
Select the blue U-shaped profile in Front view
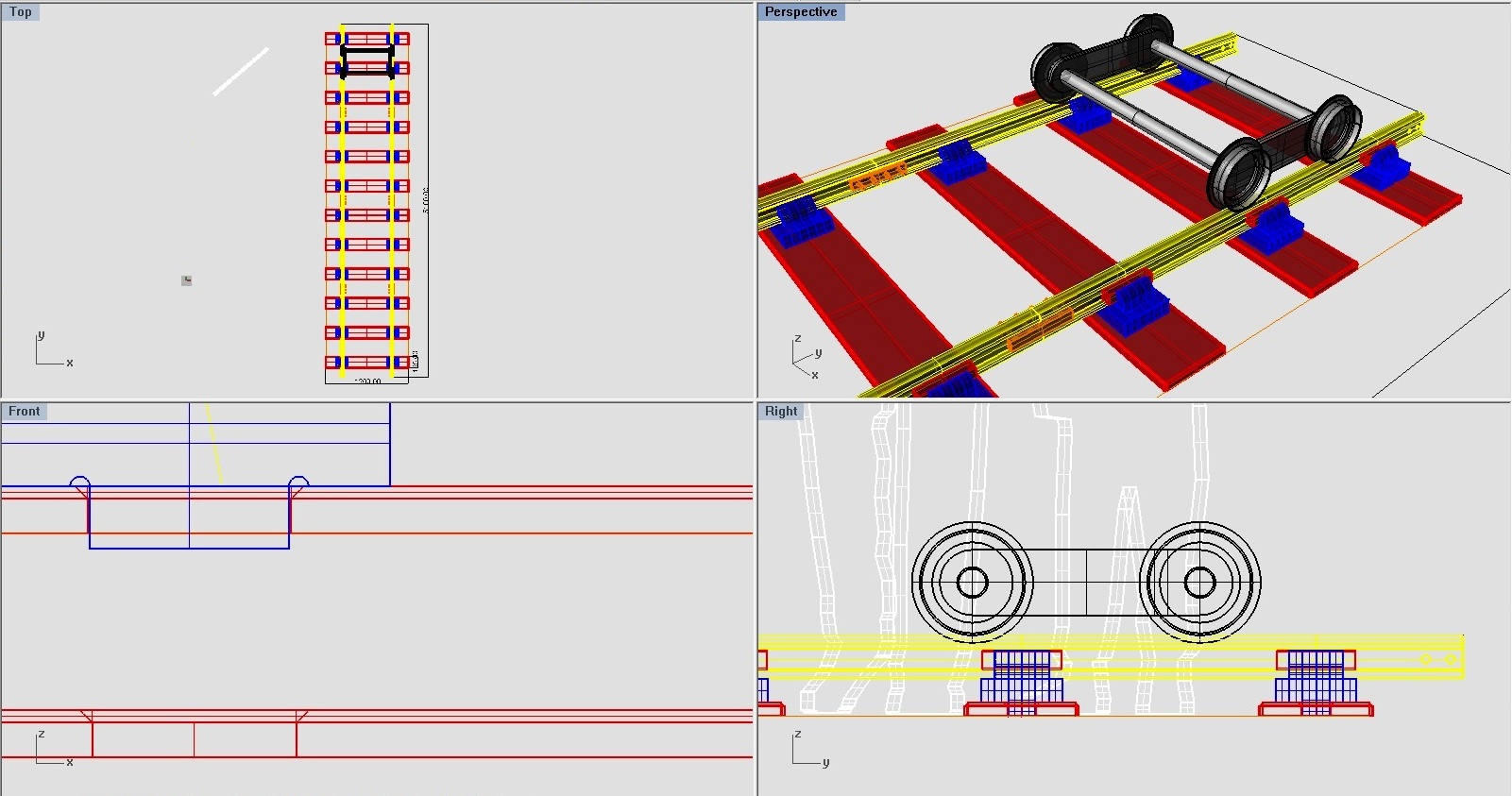[x=189, y=548]
